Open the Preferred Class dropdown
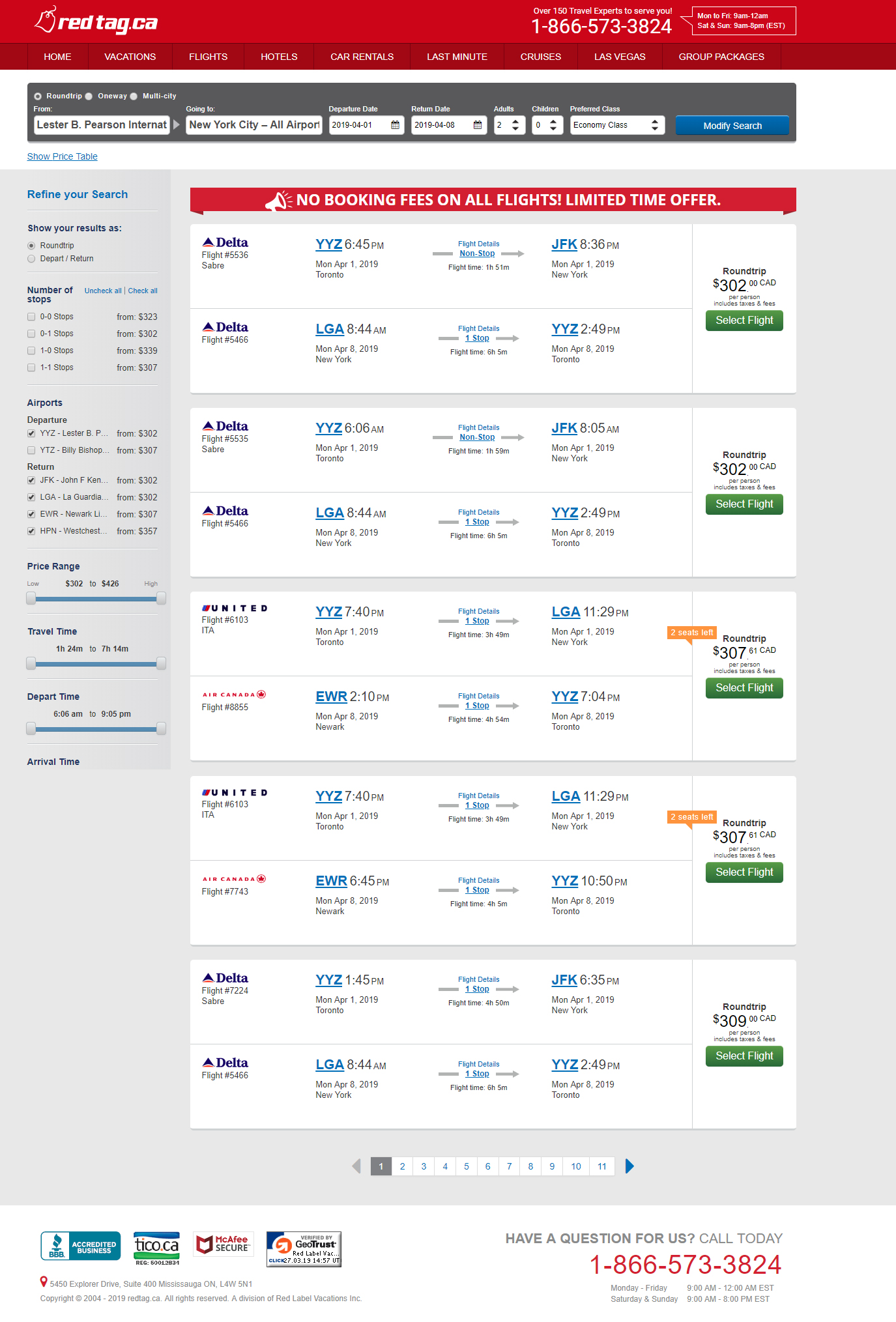 pyautogui.click(x=616, y=125)
